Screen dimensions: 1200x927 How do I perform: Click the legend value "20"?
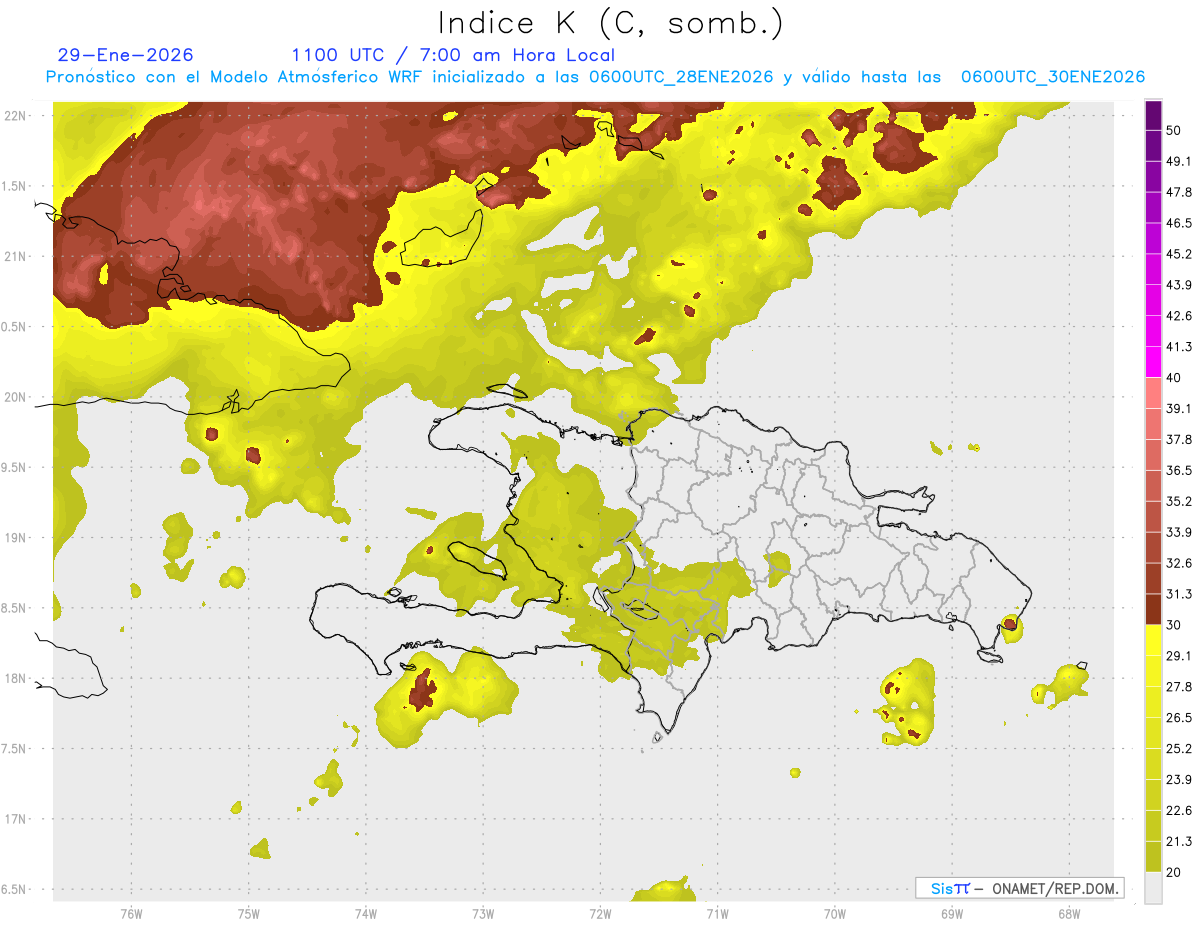point(1174,873)
